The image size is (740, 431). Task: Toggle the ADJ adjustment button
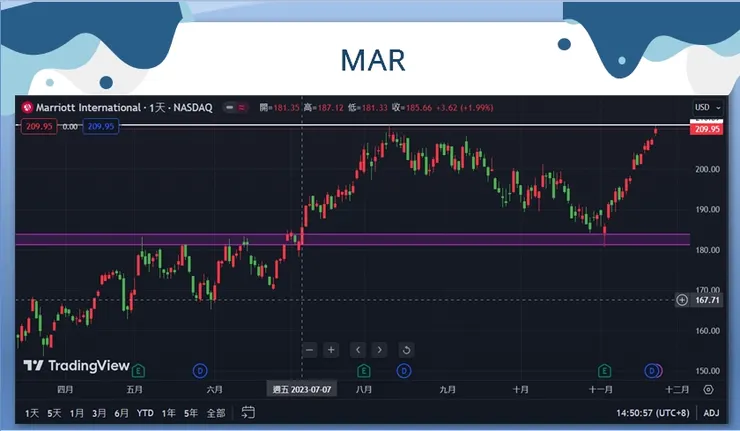[x=711, y=413]
